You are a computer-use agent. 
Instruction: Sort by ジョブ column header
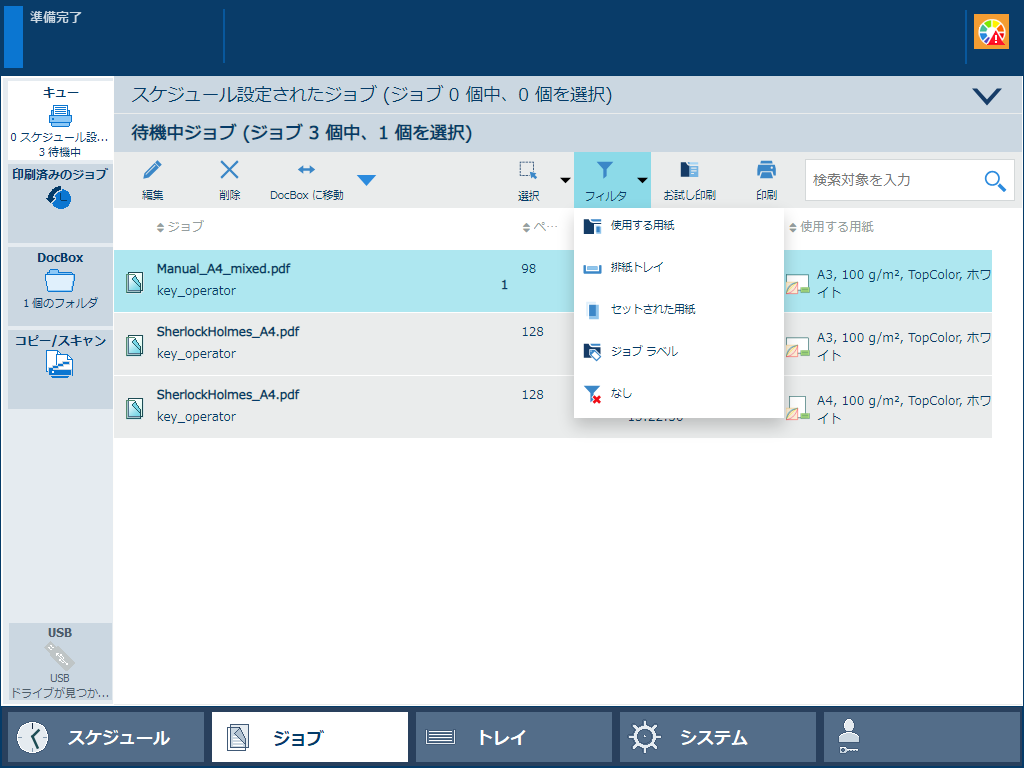tap(180, 227)
